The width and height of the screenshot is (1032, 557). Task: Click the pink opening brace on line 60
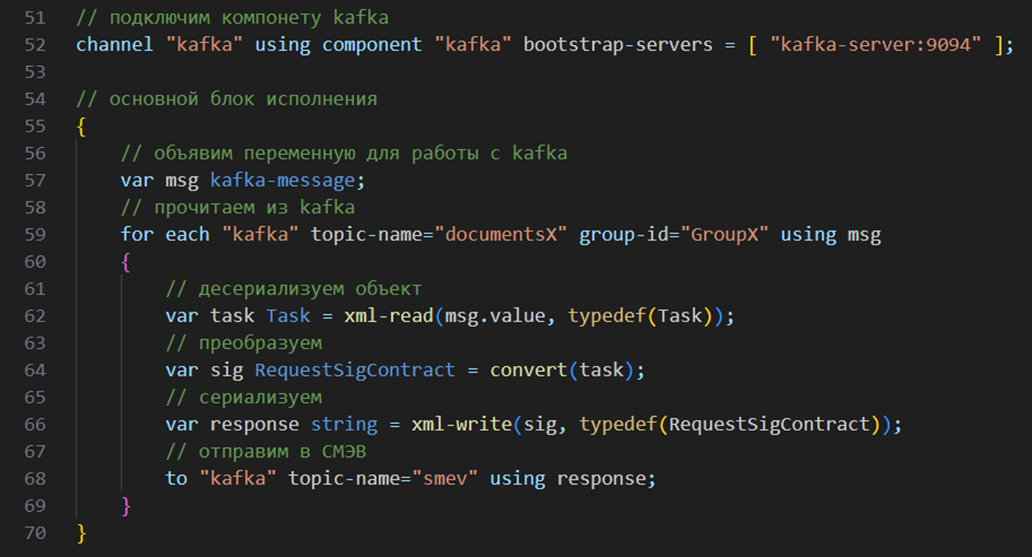[x=126, y=262]
